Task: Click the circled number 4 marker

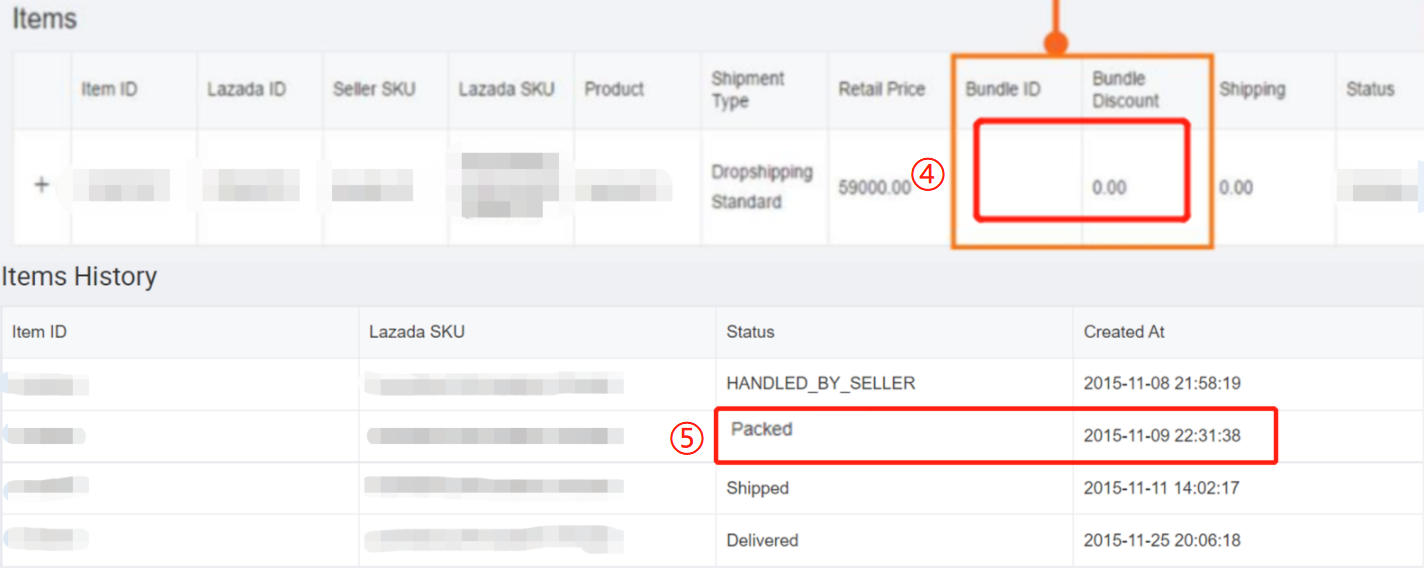Action: [928, 175]
